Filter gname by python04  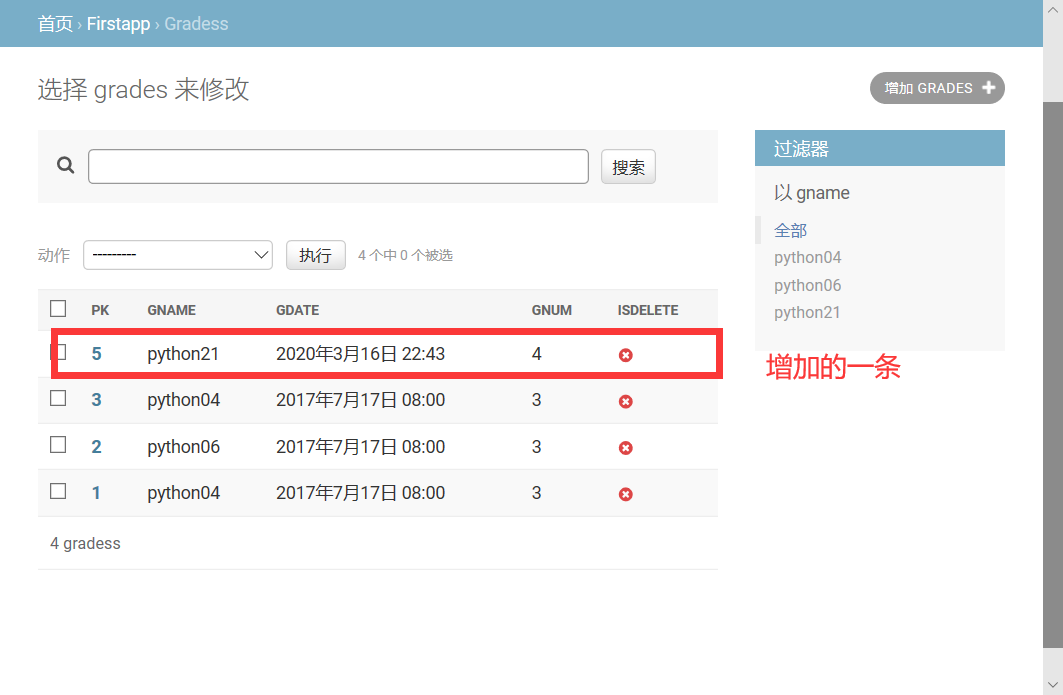807,258
